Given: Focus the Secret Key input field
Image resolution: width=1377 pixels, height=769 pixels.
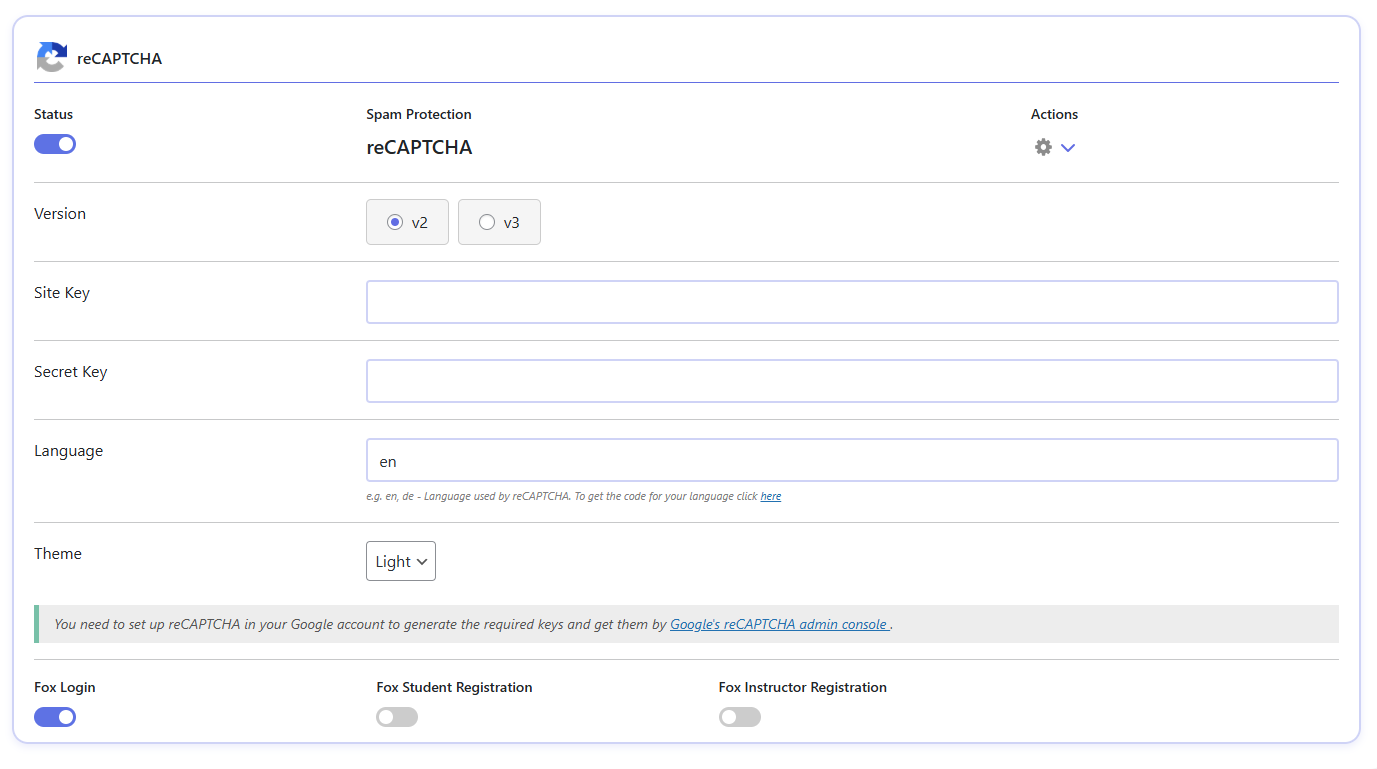Looking at the screenshot, I should tap(851, 381).
